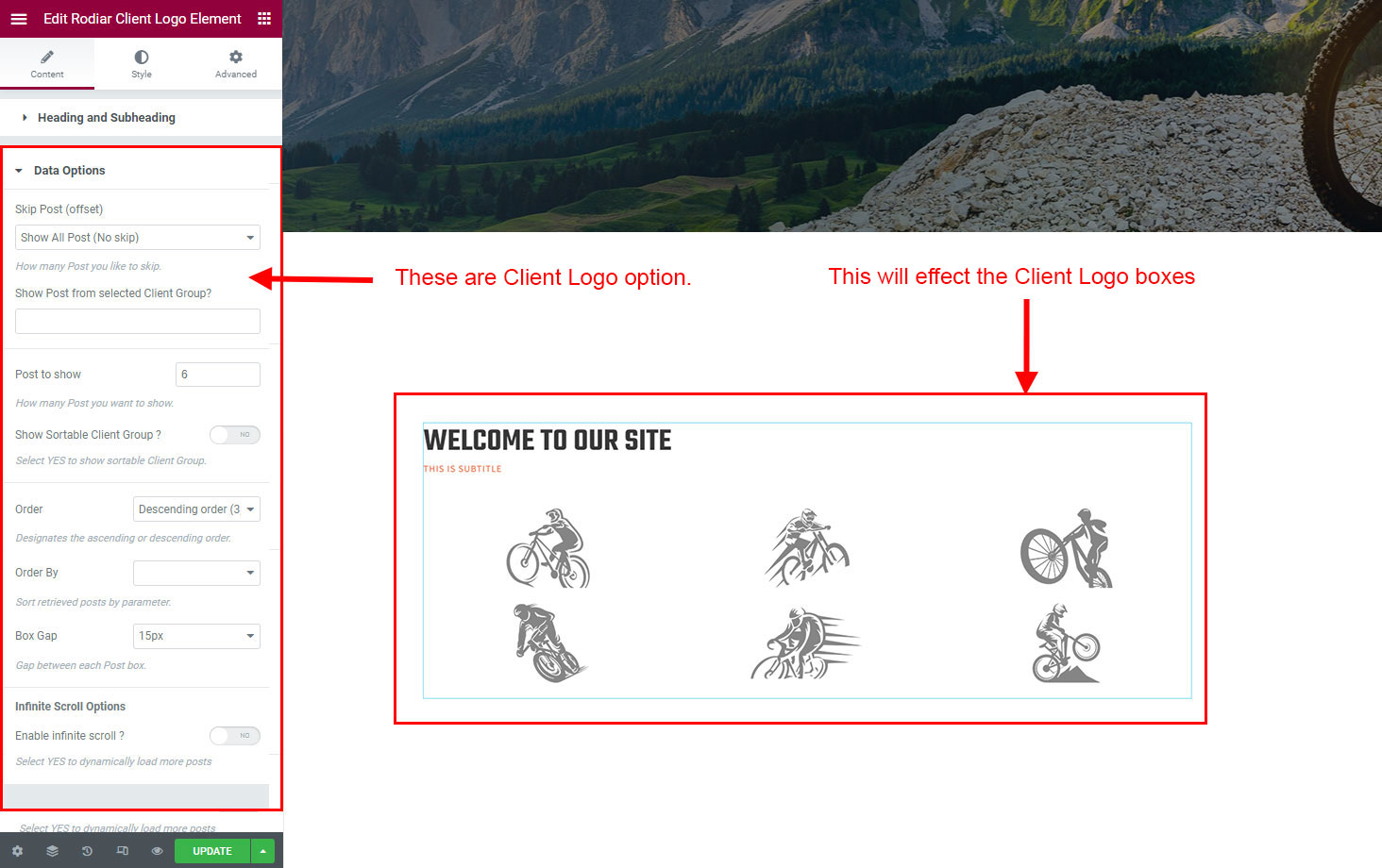Open the Order dropdown
This screenshot has height=868, width=1382.
coord(196,509)
